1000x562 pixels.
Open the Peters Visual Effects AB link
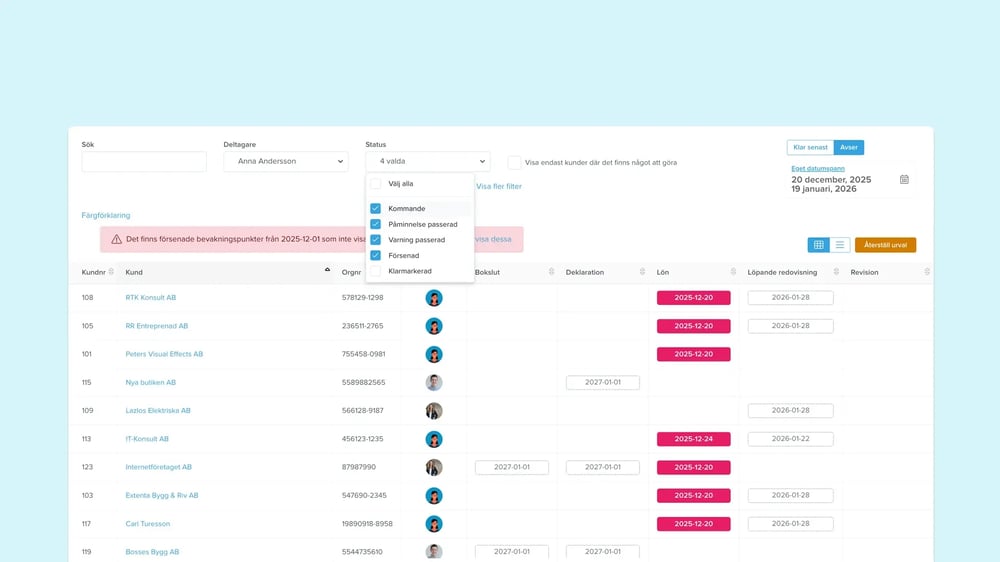point(164,354)
